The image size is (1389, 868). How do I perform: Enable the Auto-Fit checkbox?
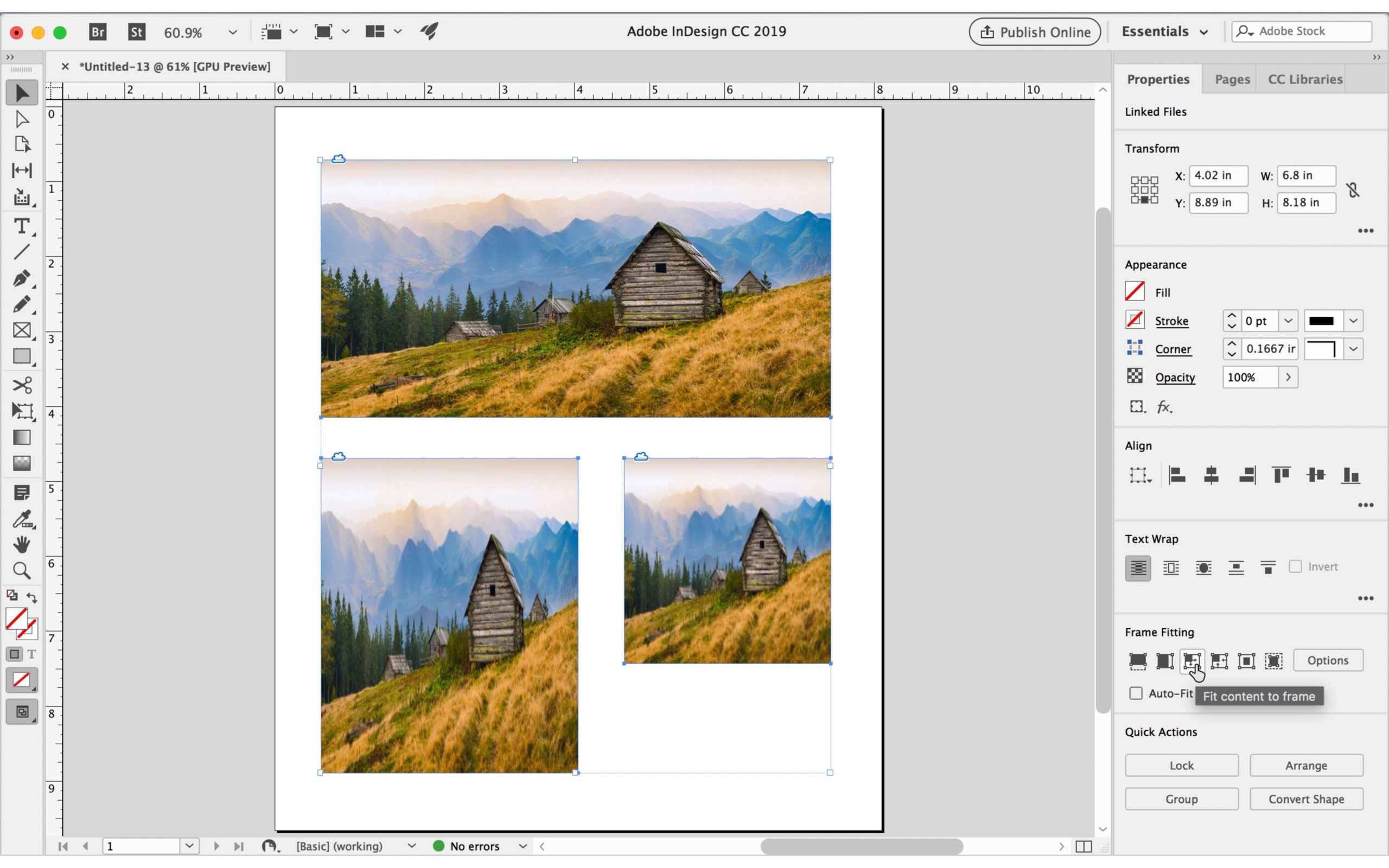(1136, 693)
